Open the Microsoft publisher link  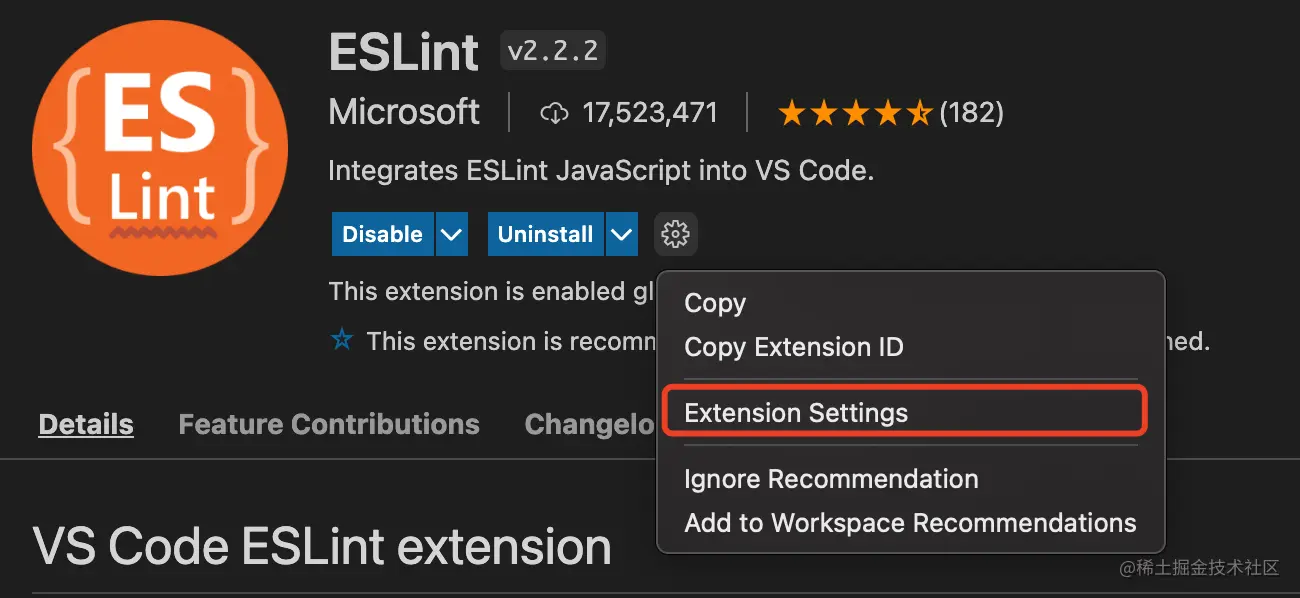pyautogui.click(x=404, y=112)
